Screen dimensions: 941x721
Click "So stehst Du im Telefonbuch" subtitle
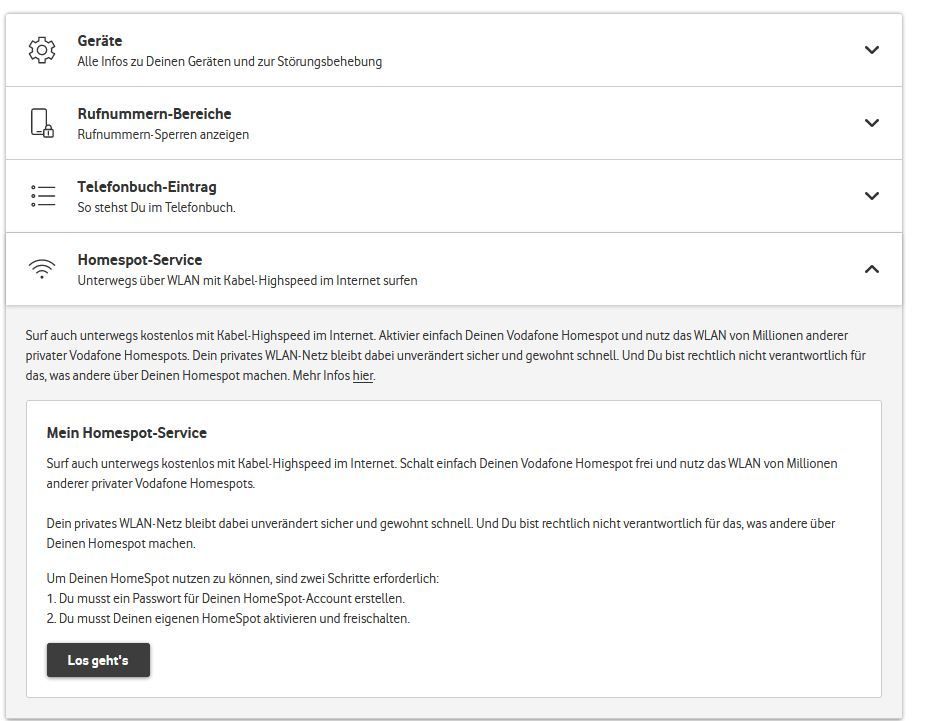156,207
